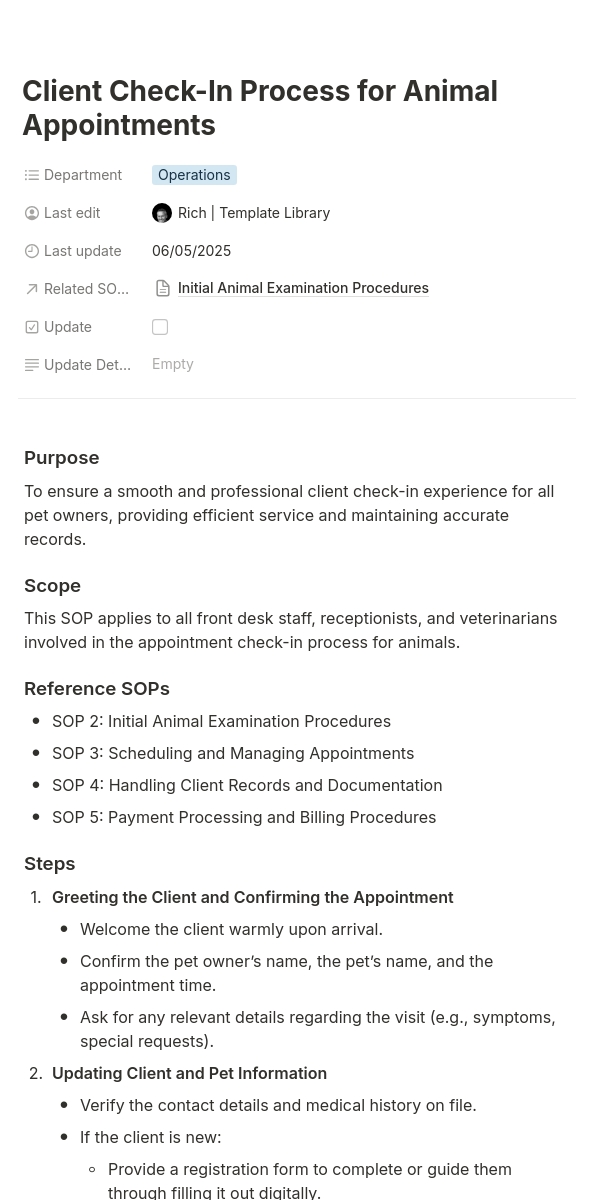Click the Last update clock icon
Screen dimensions: 600x1200
pyautogui.click(x=32, y=251)
